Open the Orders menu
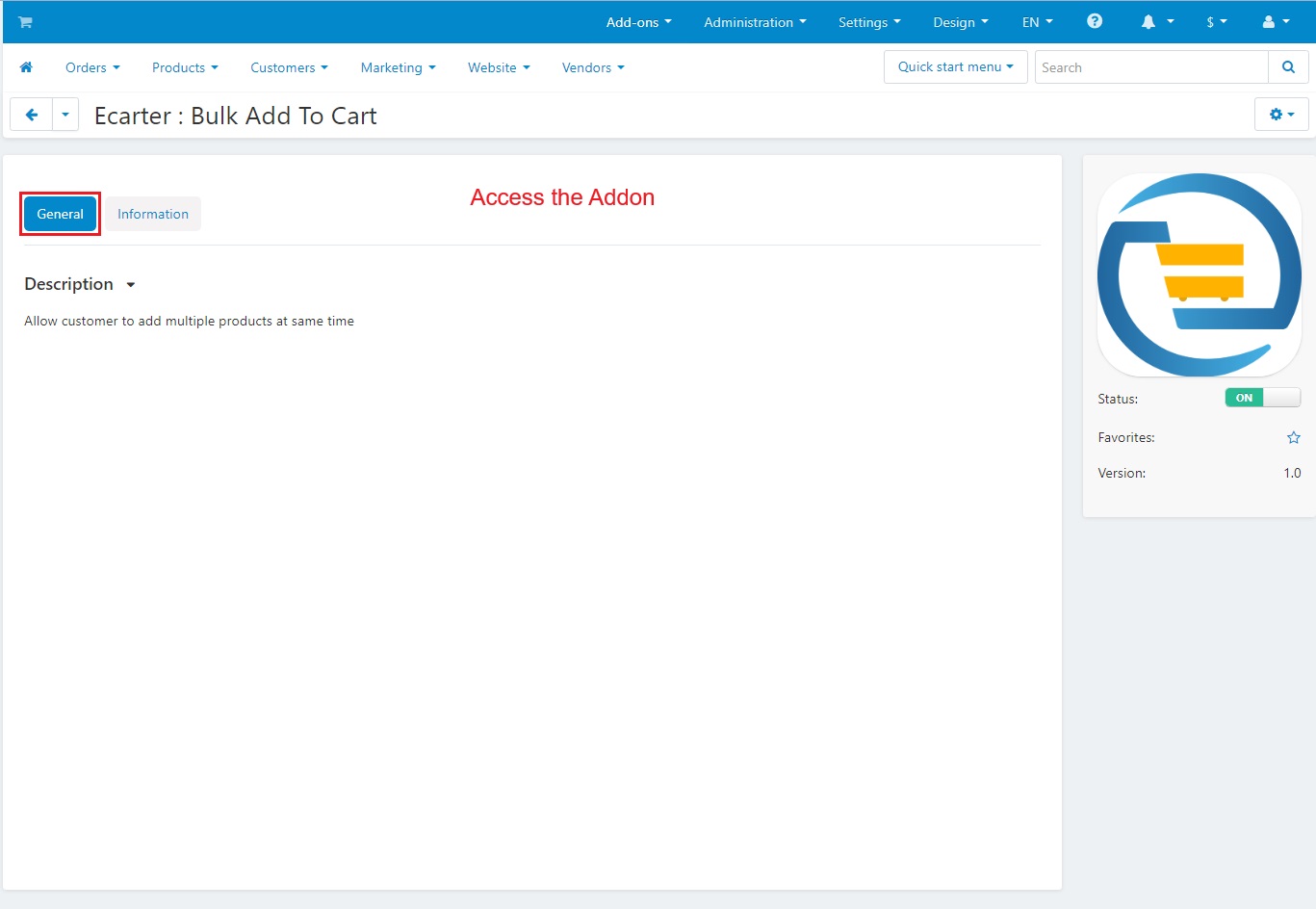 coord(92,67)
